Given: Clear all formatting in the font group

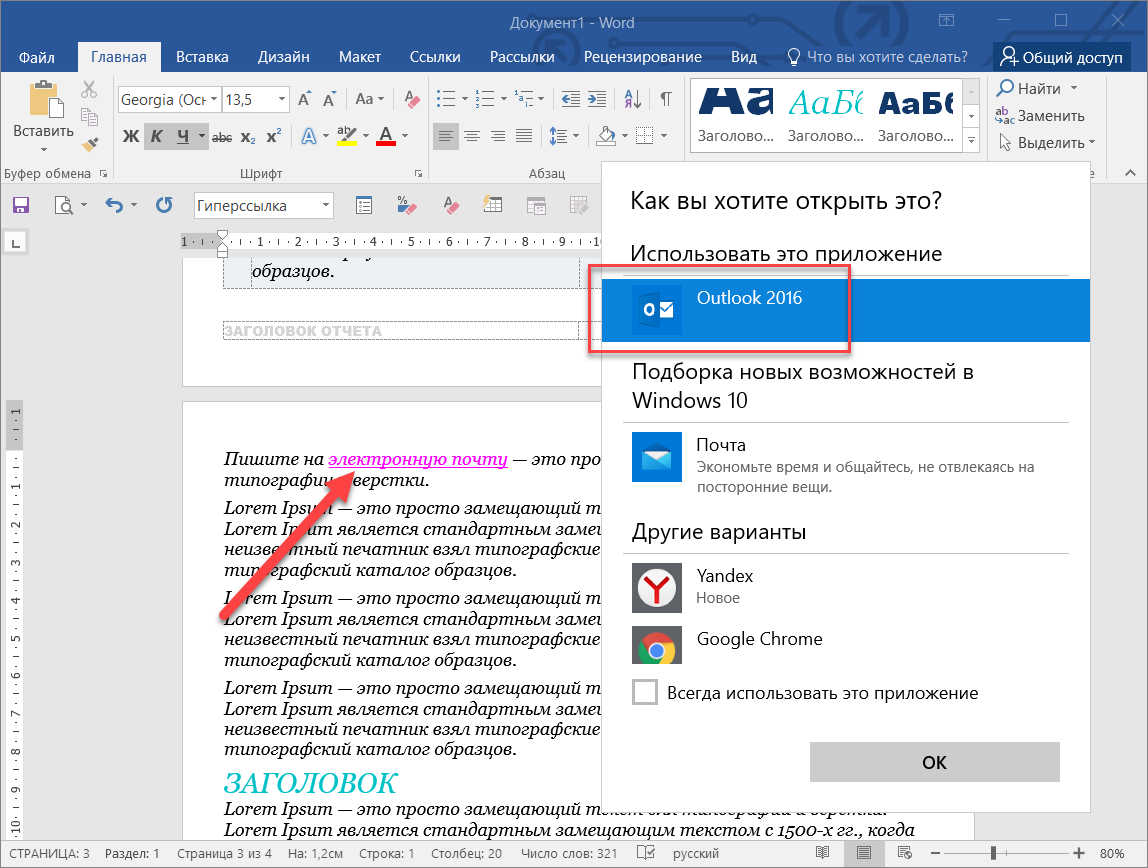Looking at the screenshot, I should [411, 99].
